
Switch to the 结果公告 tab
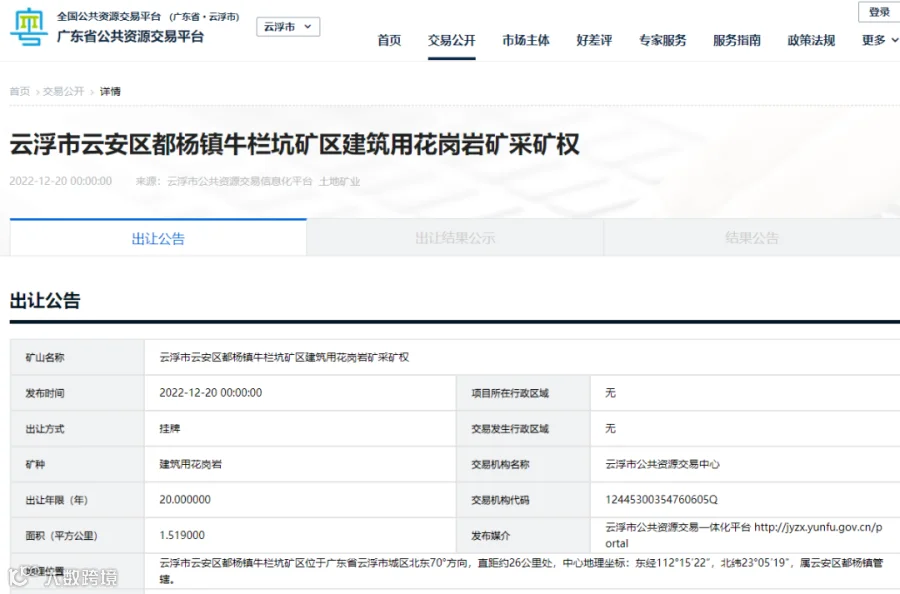click(x=752, y=238)
